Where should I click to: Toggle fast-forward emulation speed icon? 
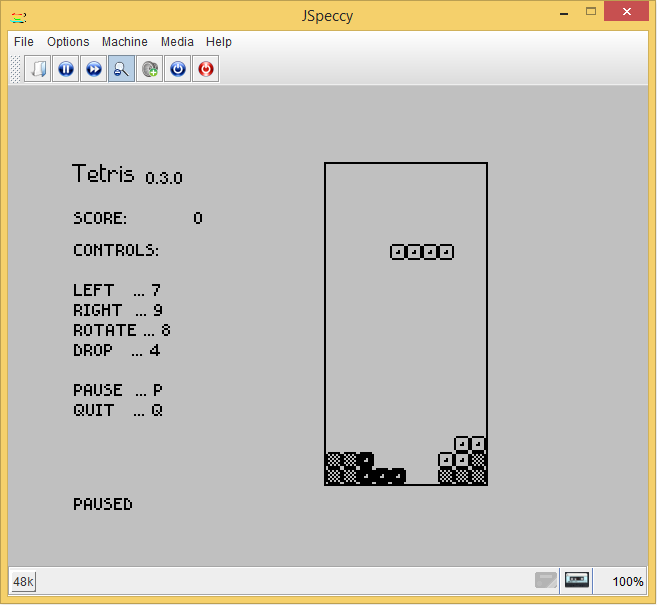(x=94, y=69)
